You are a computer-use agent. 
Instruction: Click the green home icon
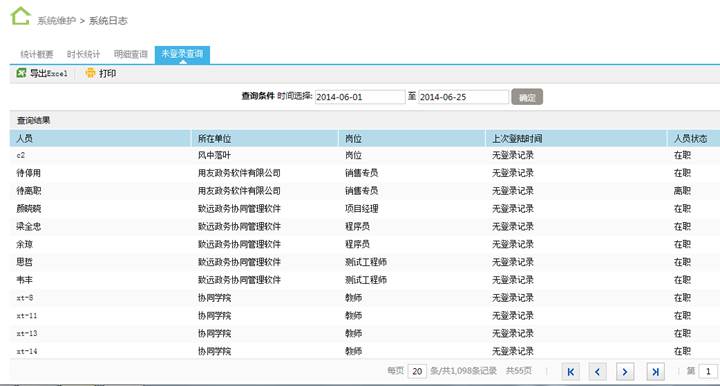click(x=20, y=17)
